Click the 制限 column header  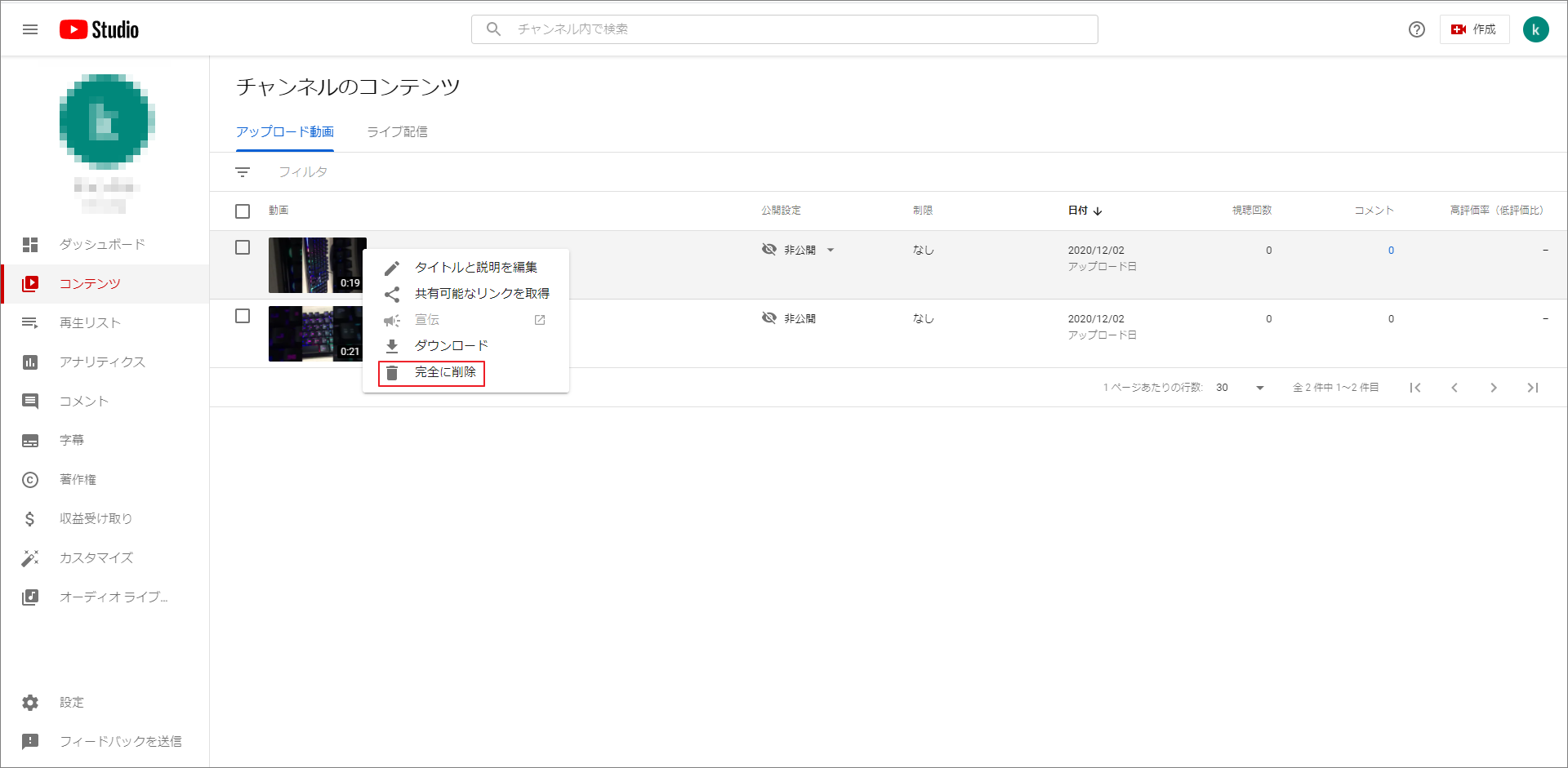[923, 211]
